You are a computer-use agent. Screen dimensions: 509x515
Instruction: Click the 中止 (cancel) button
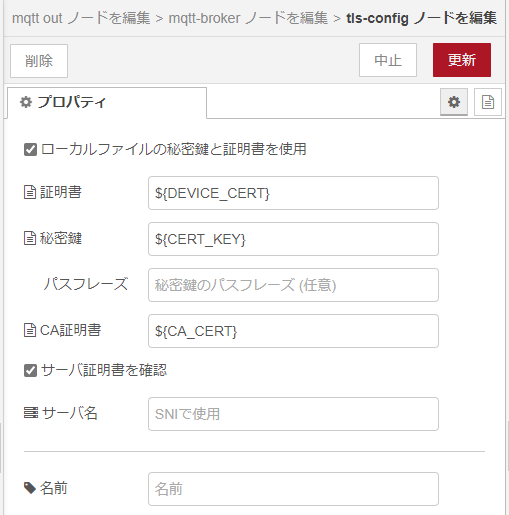(388, 60)
